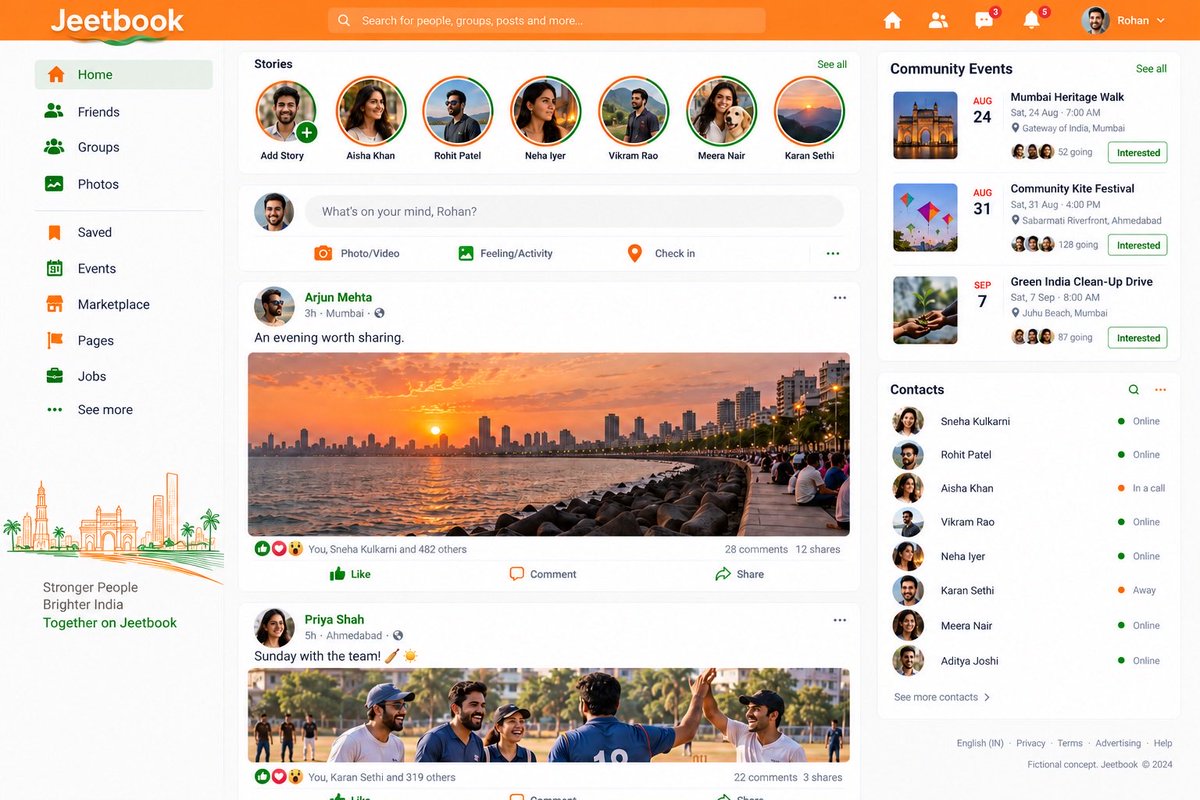The height and width of the screenshot is (800, 1200).
Task: Open the sunset skyline post photo
Action: [549, 444]
